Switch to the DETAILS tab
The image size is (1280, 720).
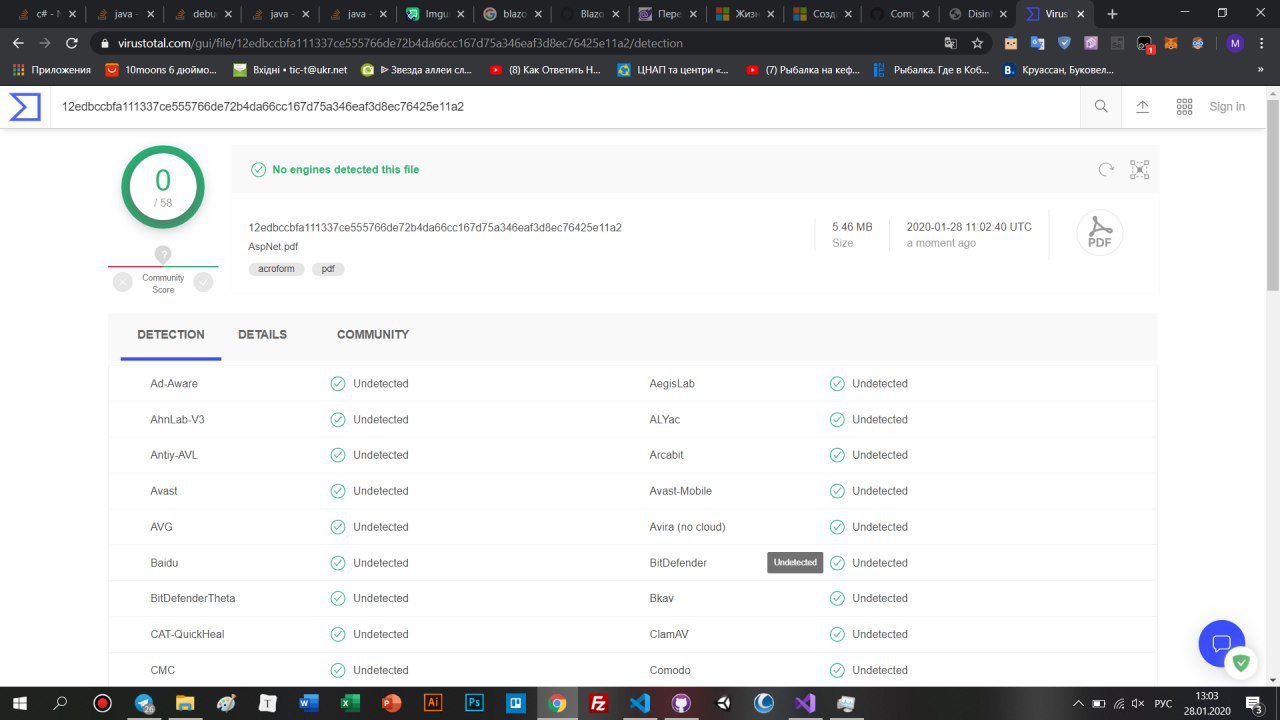[x=262, y=335]
